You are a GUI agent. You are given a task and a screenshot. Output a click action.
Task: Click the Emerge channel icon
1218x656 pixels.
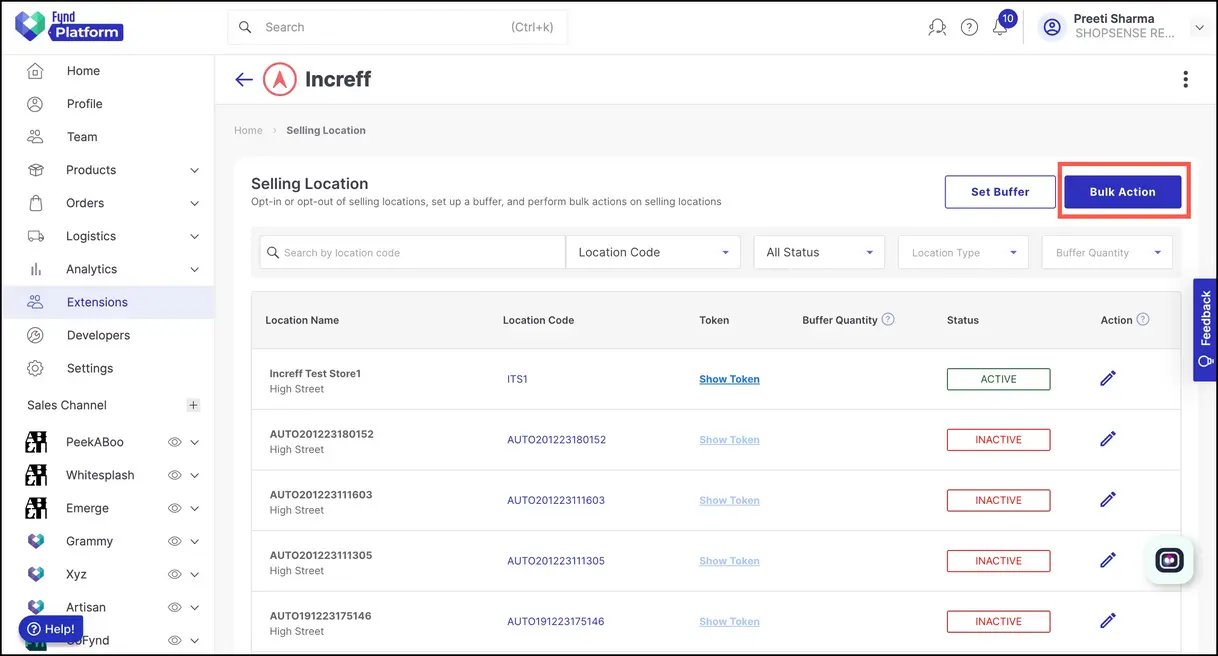coord(36,508)
